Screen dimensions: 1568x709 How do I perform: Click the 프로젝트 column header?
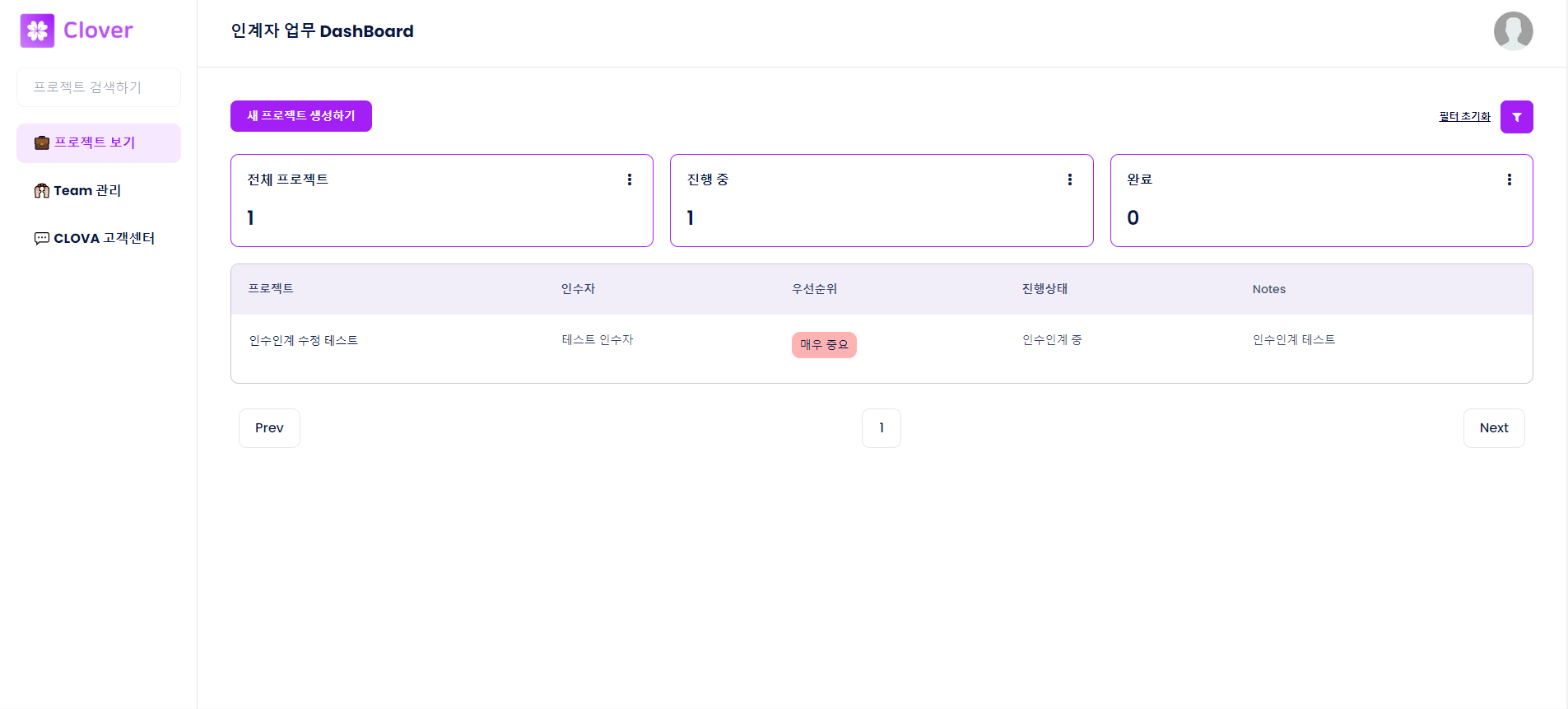[271, 289]
